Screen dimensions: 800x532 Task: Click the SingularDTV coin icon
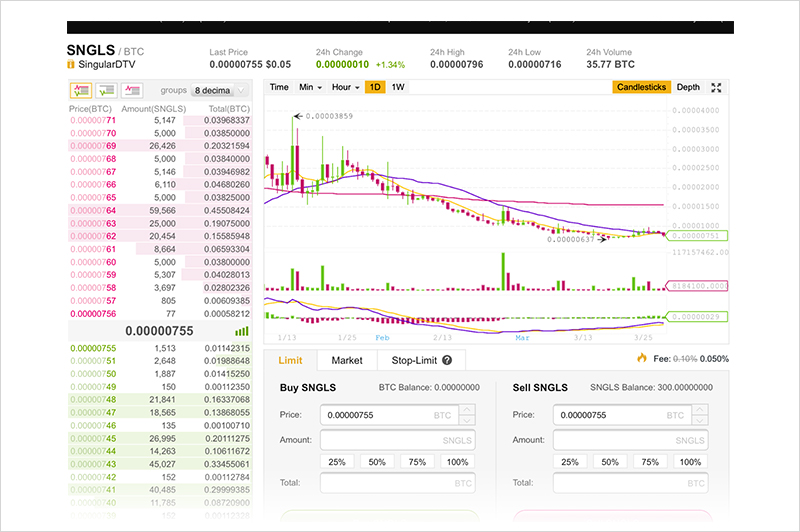(71, 65)
